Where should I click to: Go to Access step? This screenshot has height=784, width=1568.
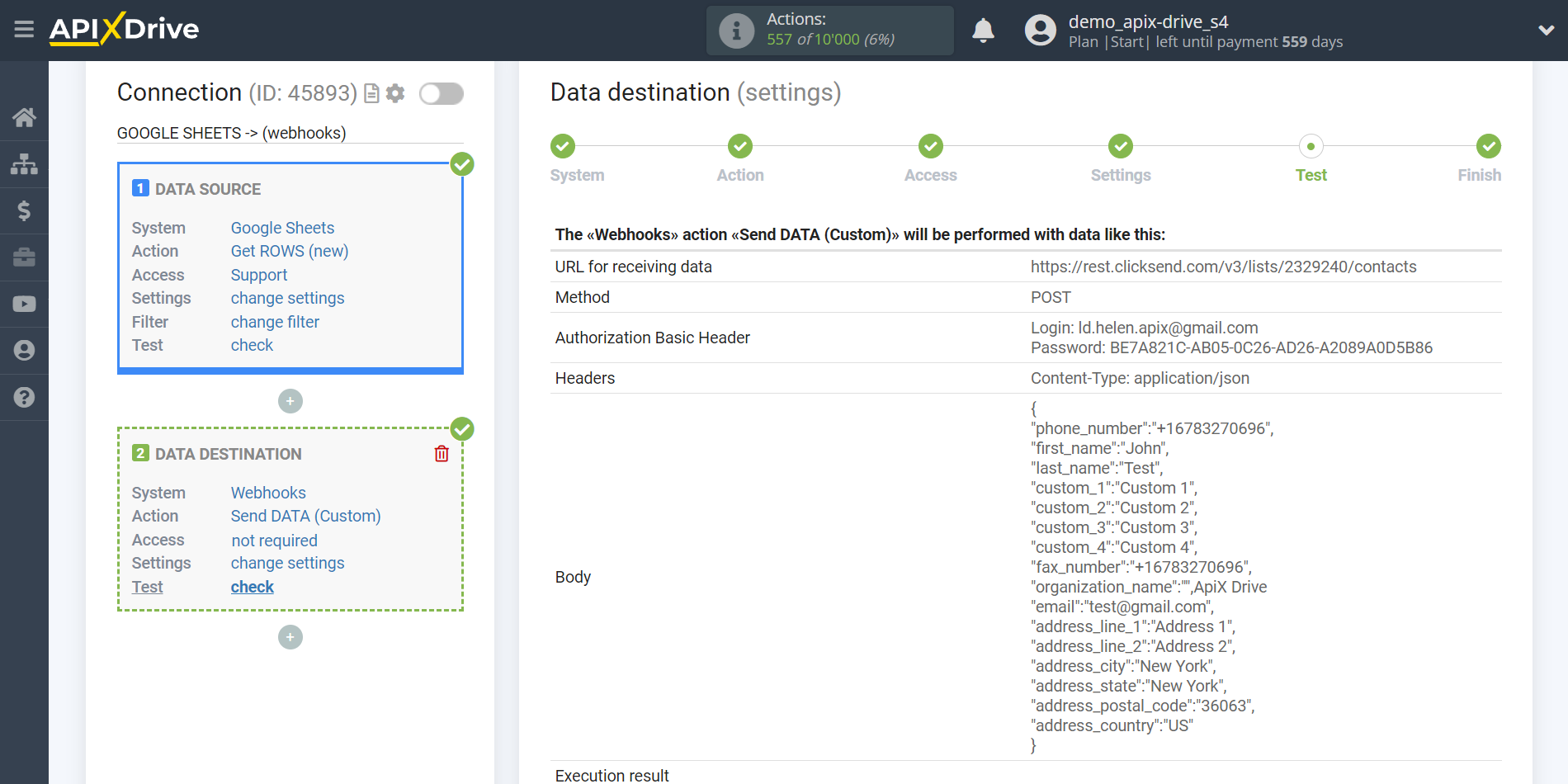pyautogui.click(x=931, y=146)
